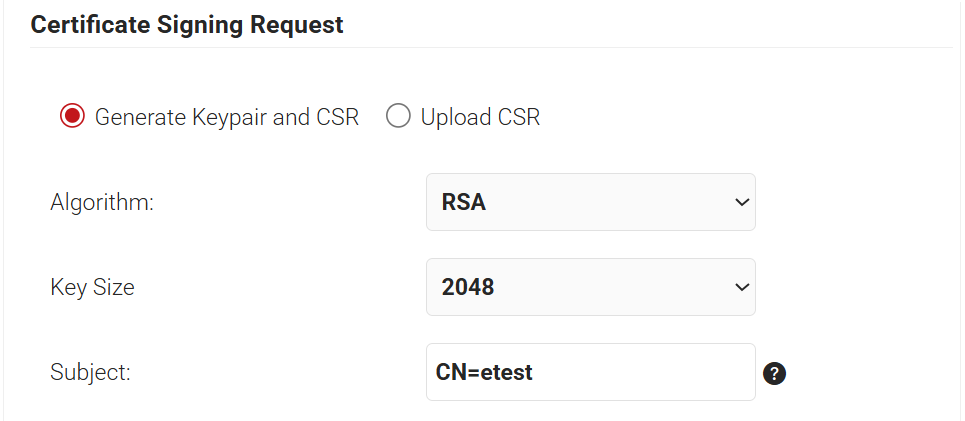Click the CN=etest text in Subject field

point(485,372)
